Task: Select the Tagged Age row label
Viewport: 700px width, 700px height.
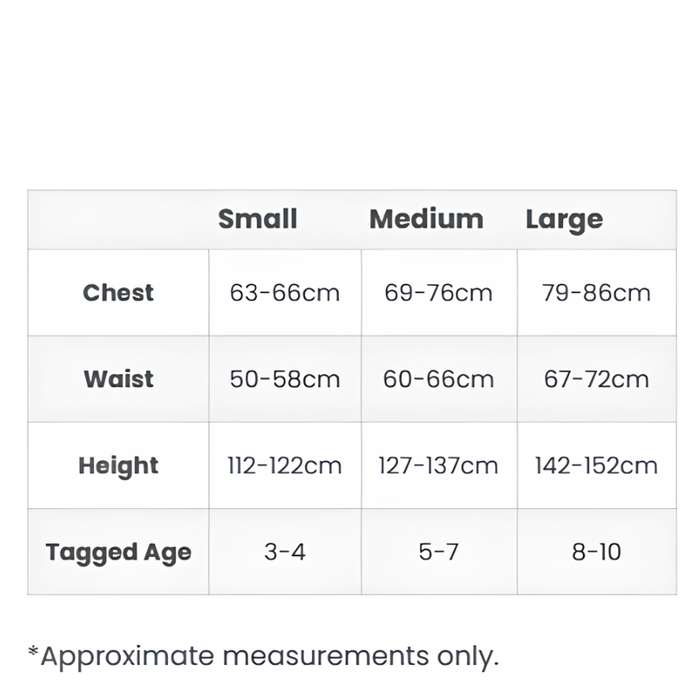Action: 118,553
